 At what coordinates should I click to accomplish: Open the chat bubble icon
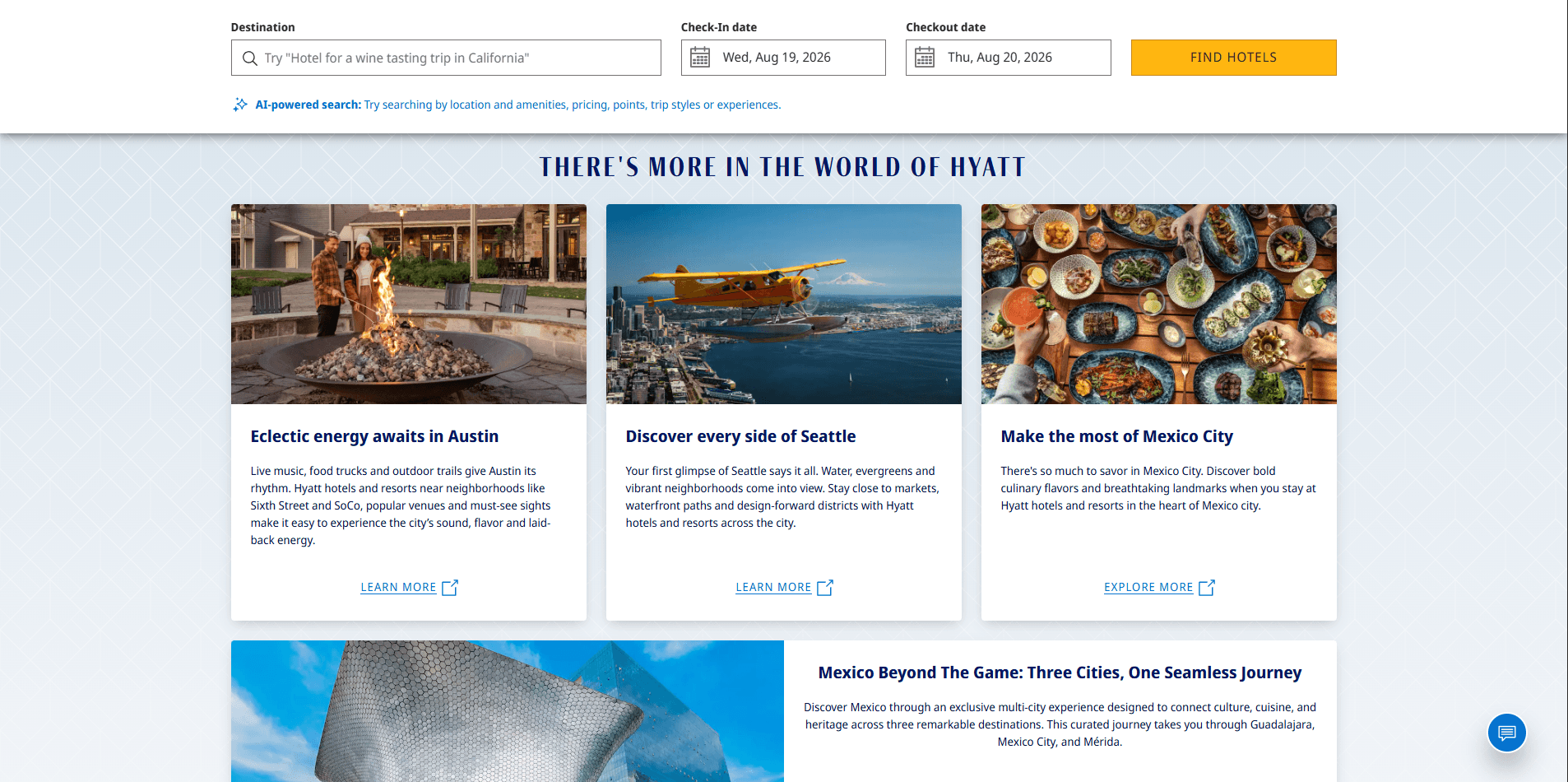[x=1507, y=733]
